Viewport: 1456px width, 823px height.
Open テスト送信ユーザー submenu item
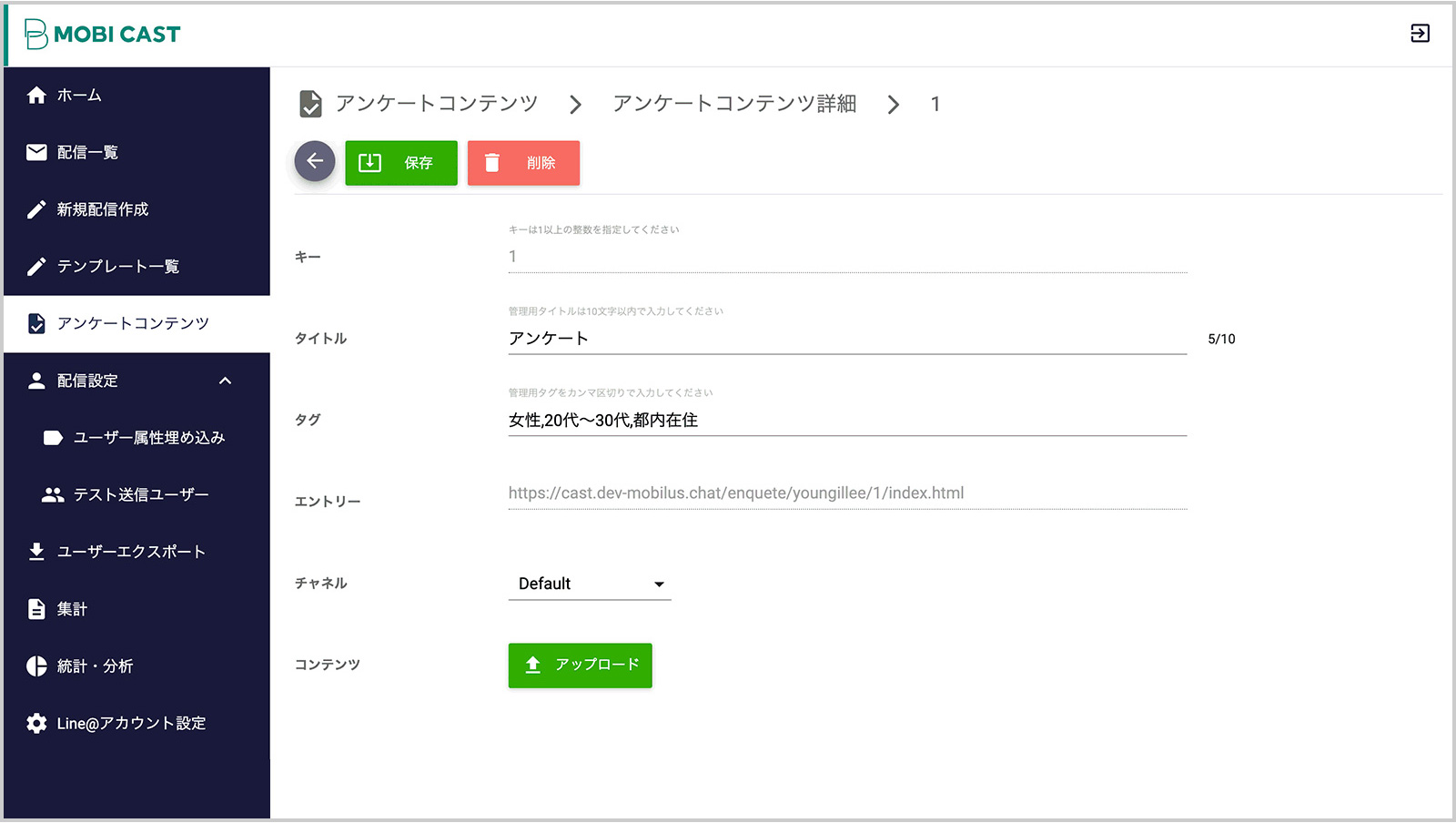click(136, 495)
